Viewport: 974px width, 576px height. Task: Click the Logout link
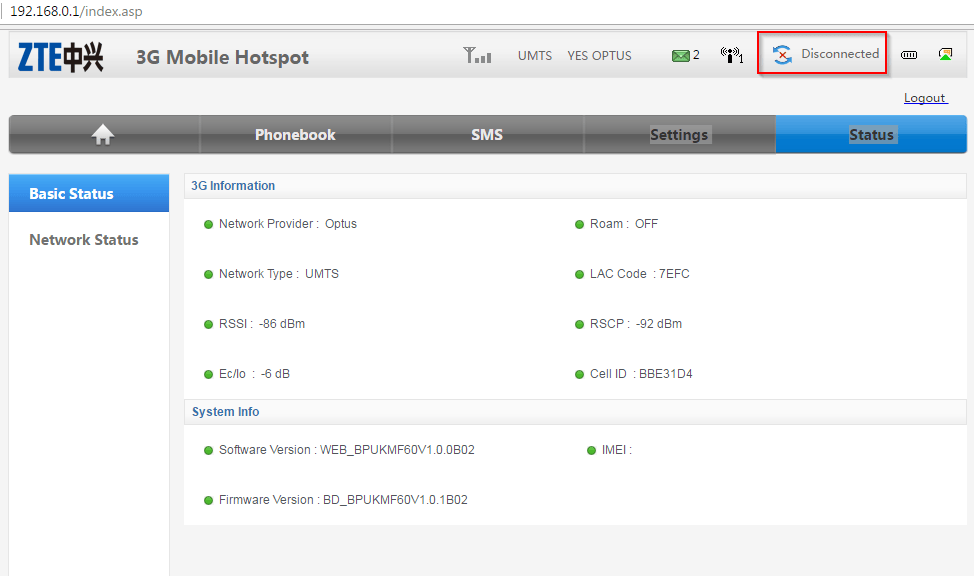tap(924, 97)
